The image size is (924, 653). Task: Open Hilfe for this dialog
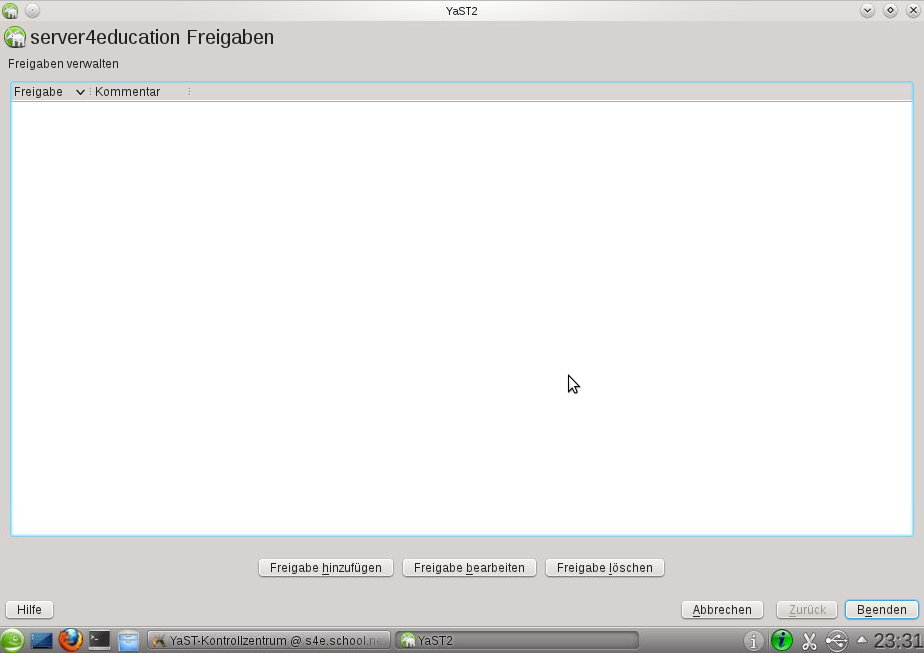[29, 609]
